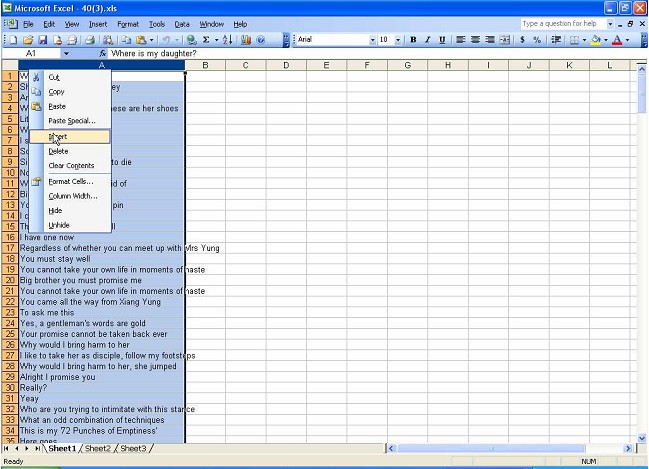Expand the Paste options dropdown arrow
This screenshot has height=469, width=649.
pyautogui.click(x=151, y=40)
